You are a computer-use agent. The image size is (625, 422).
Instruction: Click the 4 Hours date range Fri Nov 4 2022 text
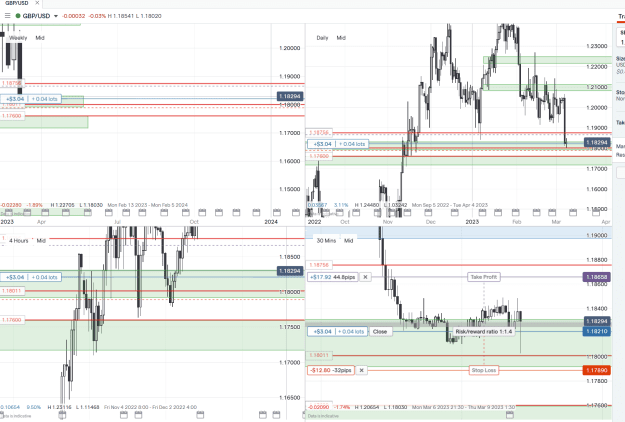click(150, 407)
